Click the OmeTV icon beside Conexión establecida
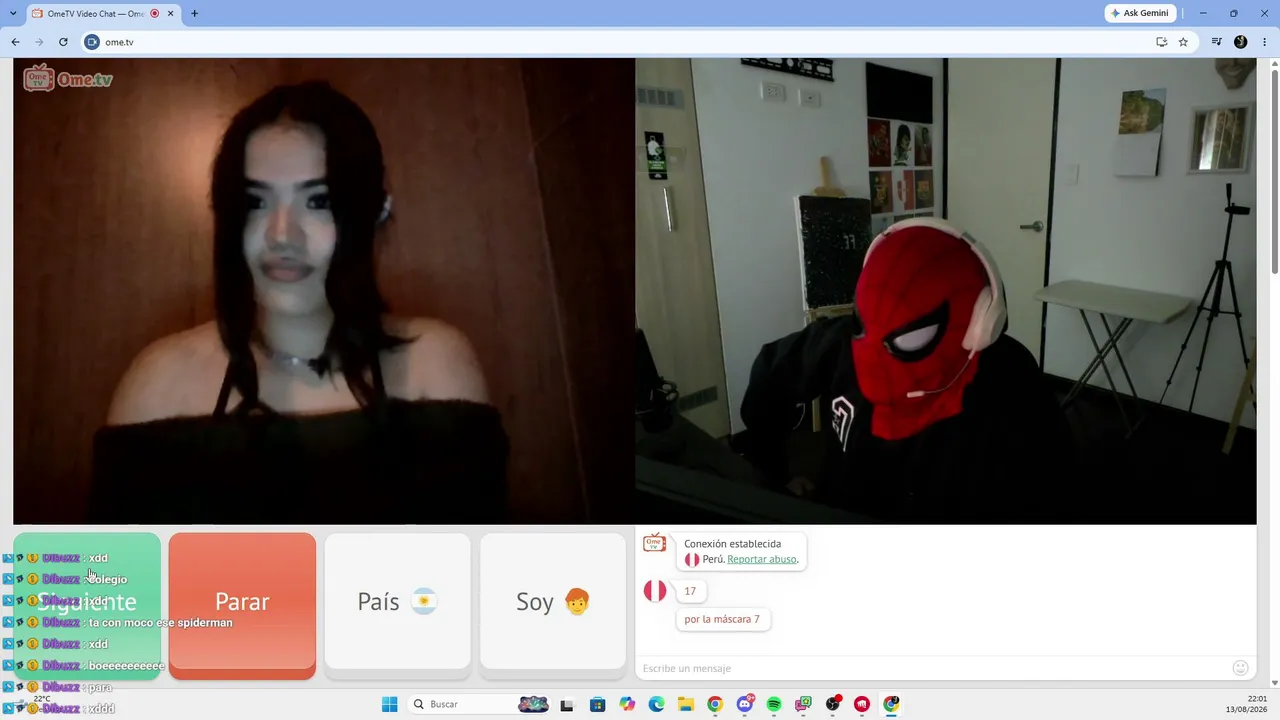The height and width of the screenshot is (720, 1280). click(x=655, y=543)
